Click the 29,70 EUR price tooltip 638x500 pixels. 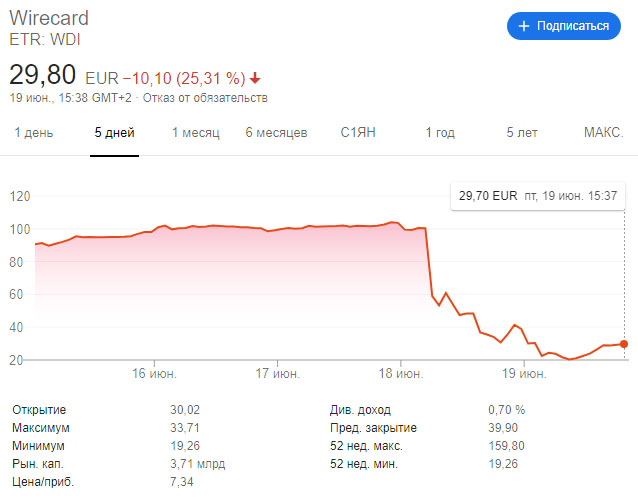(537, 196)
